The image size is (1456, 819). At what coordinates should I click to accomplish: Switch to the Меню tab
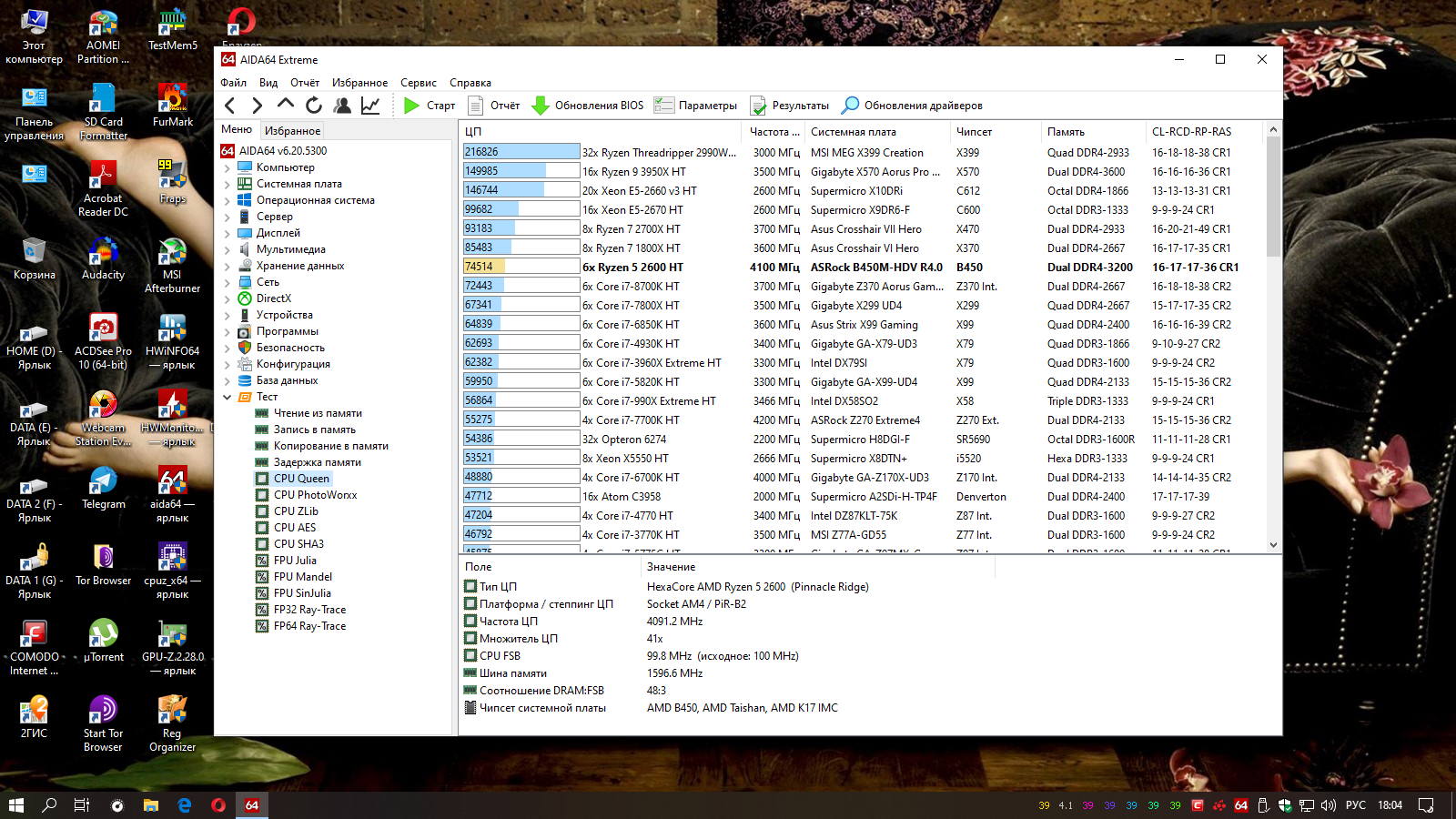(x=237, y=130)
